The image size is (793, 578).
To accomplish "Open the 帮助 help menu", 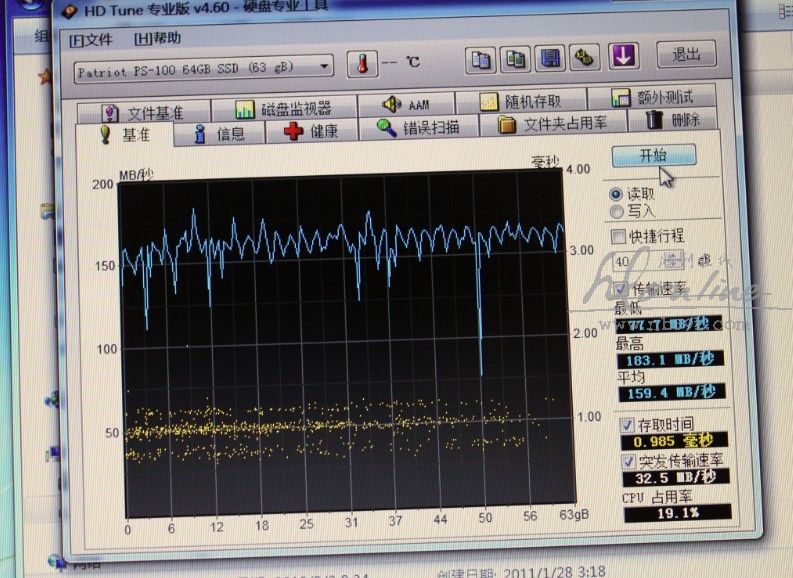I will pyautogui.click(x=157, y=38).
